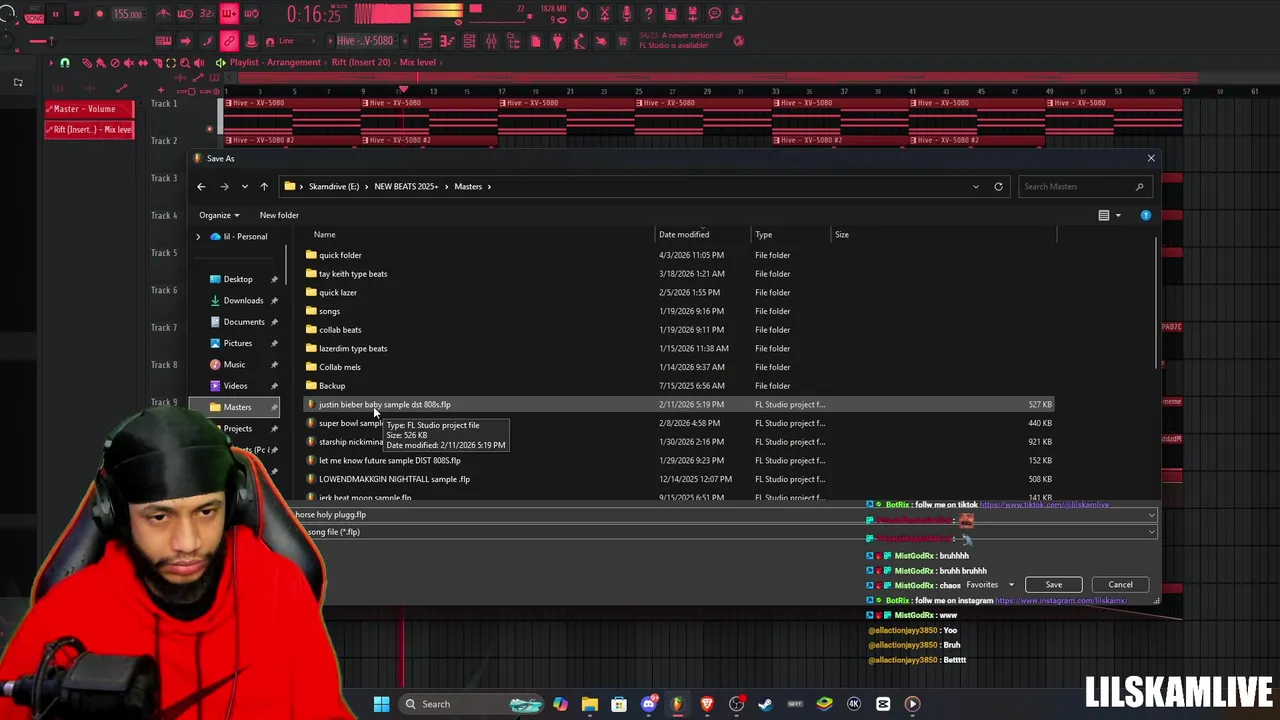Screen dimensions: 1280x720
Task: Click the Save As dialog back arrow
Action: click(x=201, y=186)
